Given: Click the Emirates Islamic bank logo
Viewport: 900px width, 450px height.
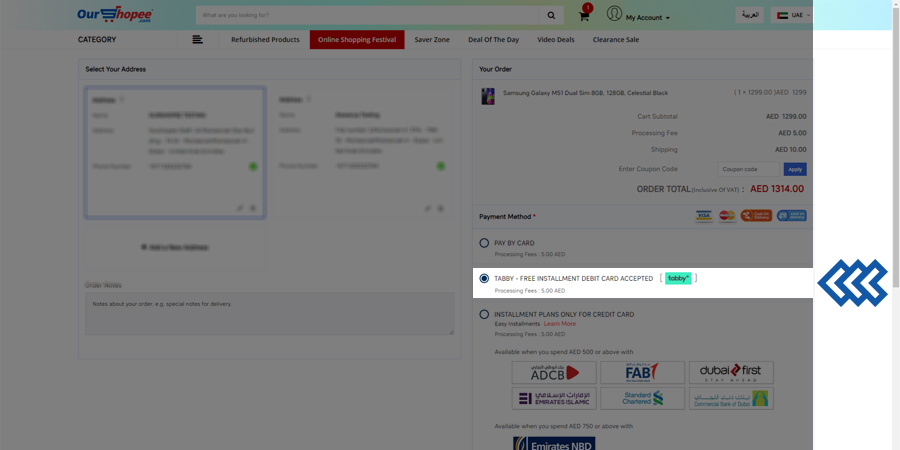Looking at the screenshot, I should (554, 398).
